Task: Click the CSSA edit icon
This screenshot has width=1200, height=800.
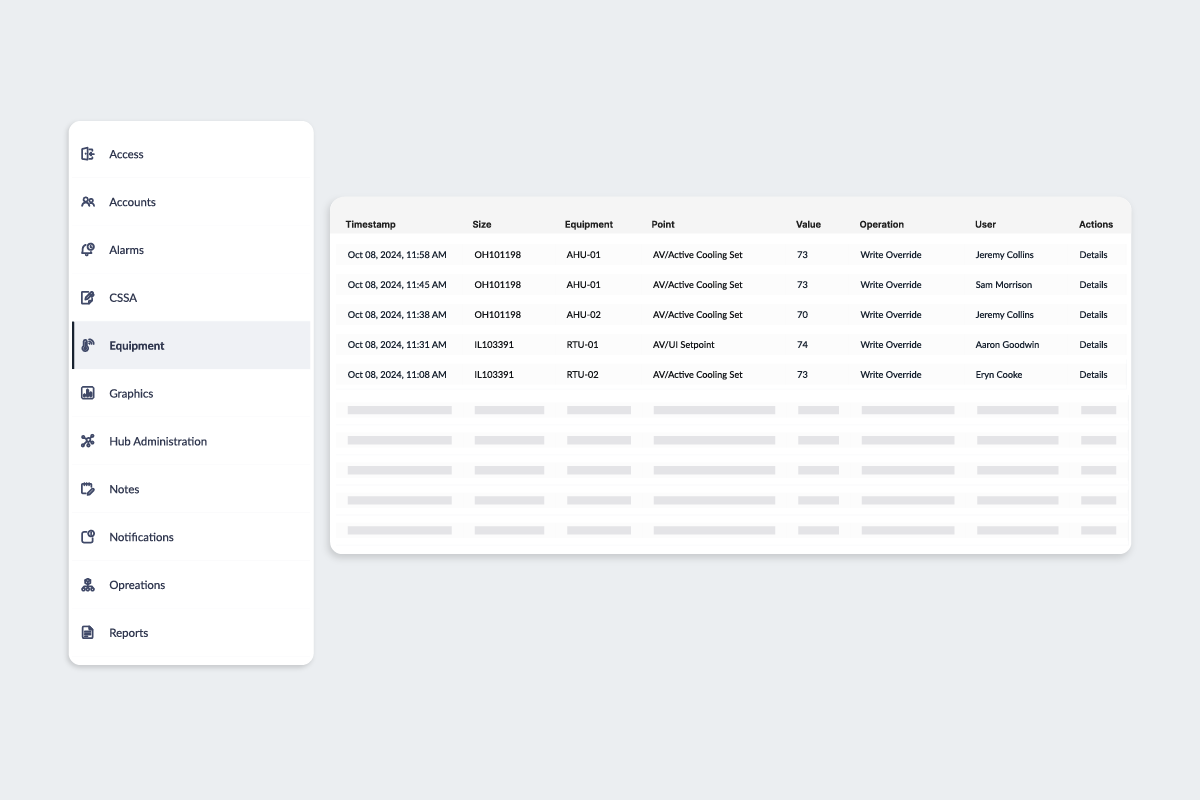Action: (88, 298)
